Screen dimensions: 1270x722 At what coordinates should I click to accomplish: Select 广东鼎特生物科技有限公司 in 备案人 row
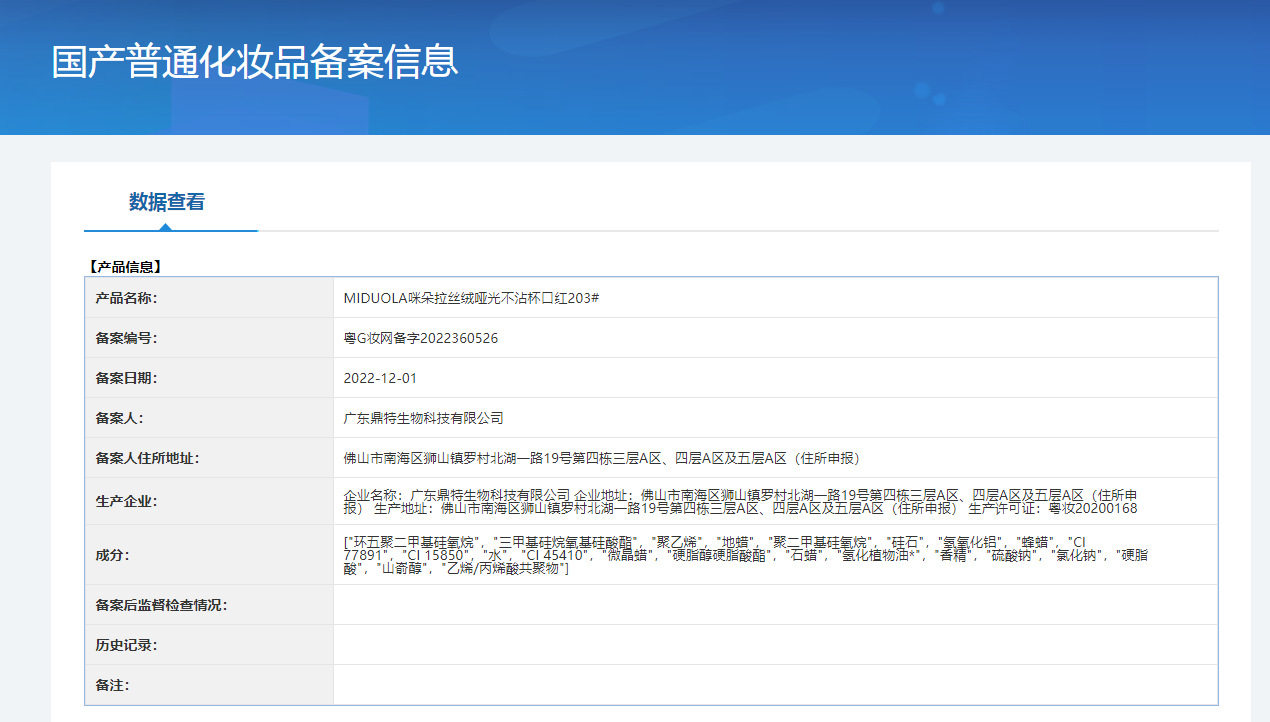423,418
